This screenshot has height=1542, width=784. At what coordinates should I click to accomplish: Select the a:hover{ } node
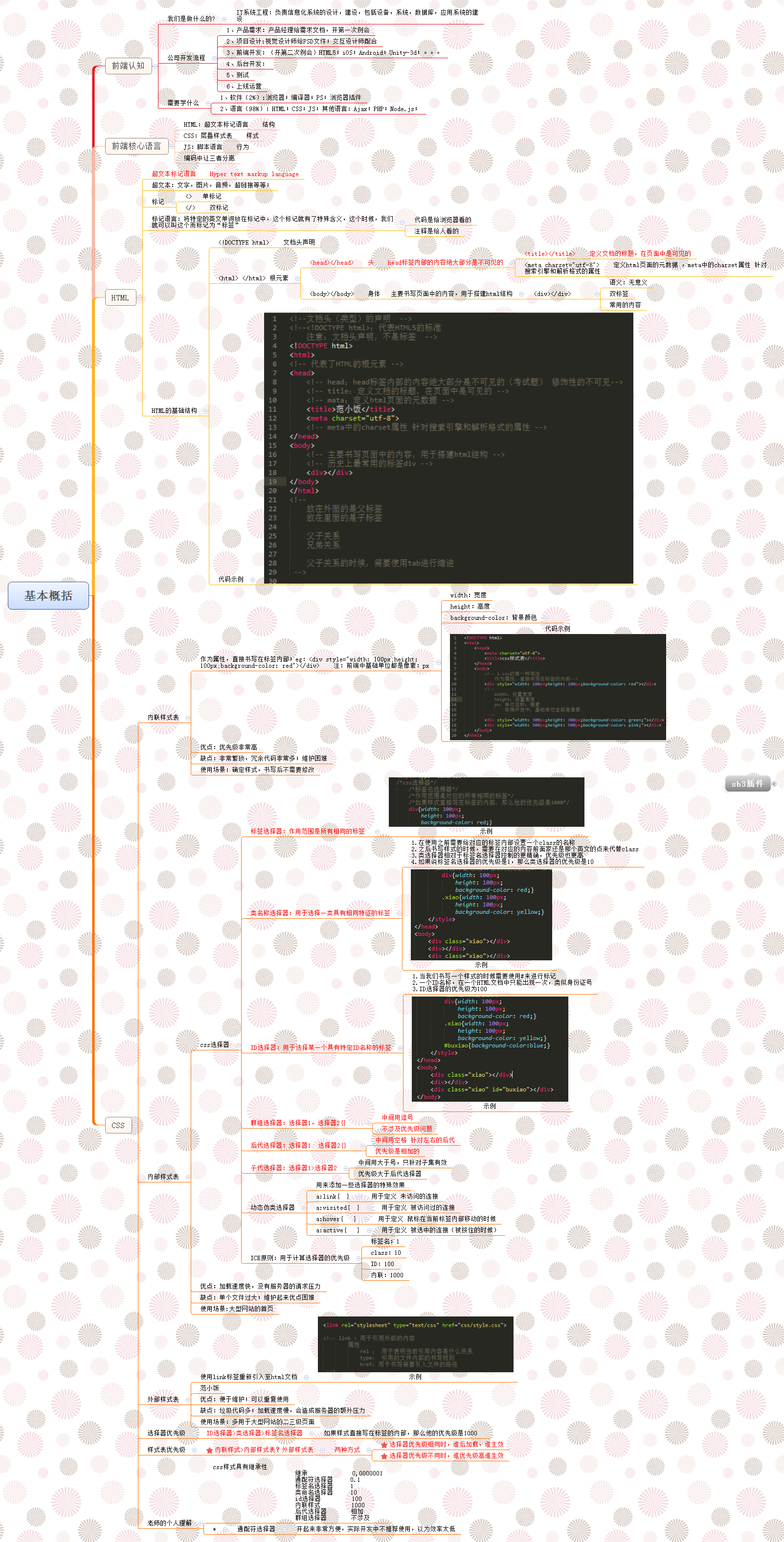[x=336, y=1219]
